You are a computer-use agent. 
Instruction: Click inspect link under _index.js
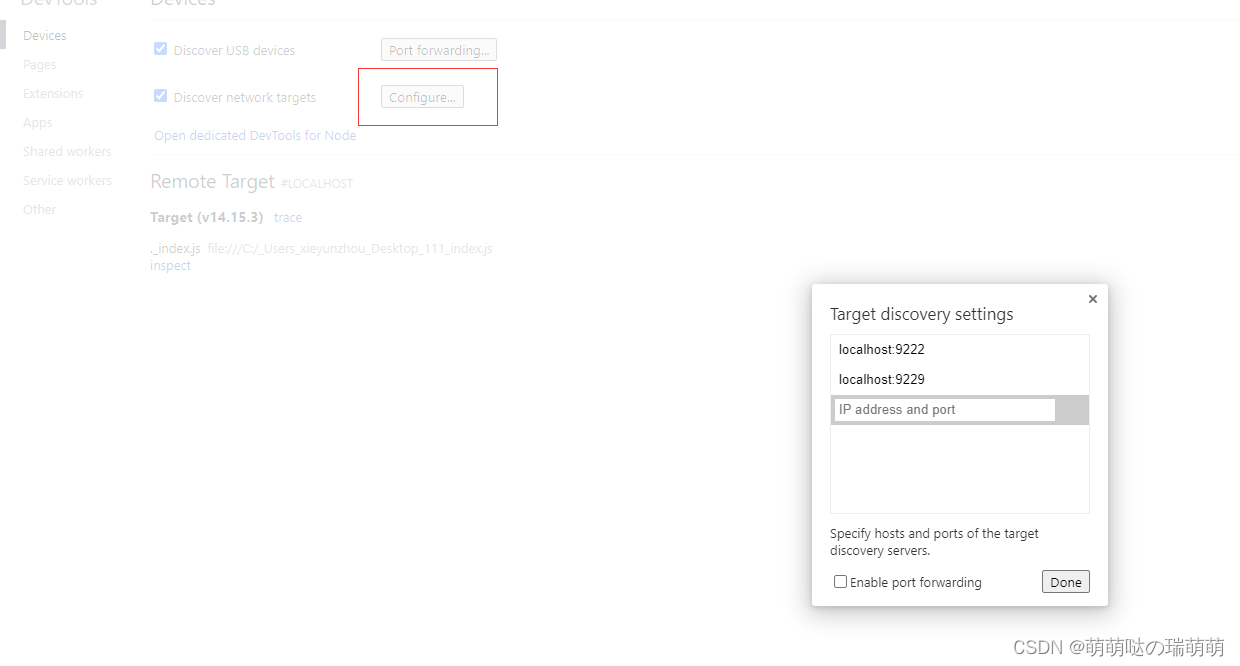(170, 266)
